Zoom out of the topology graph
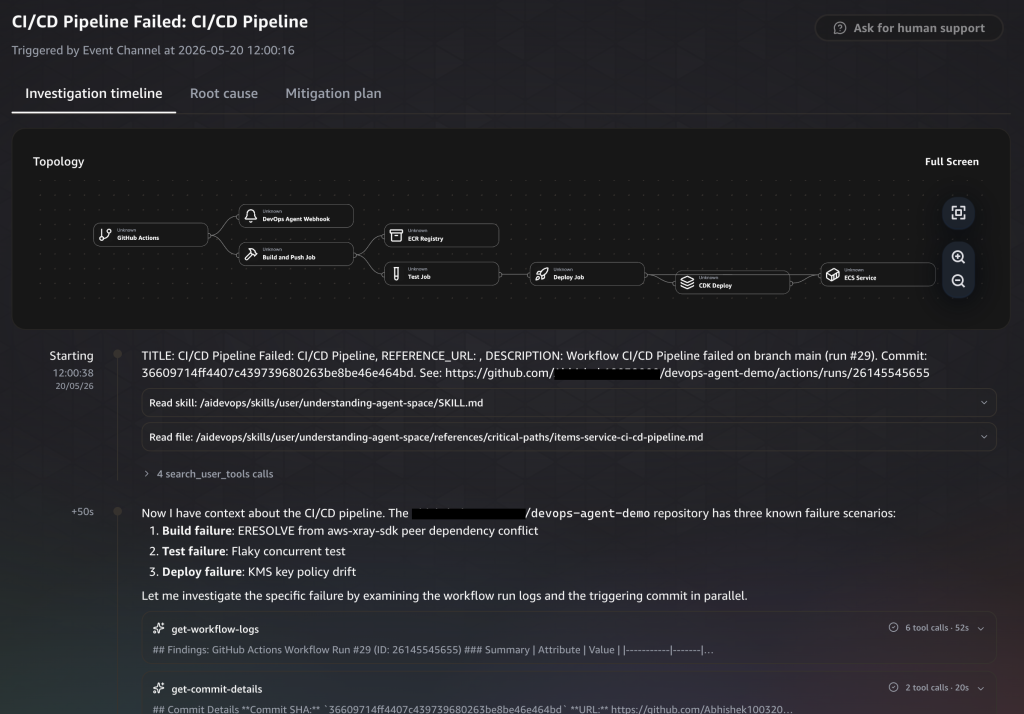Screen dimensions: 1024x714 pyautogui.click(x=958, y=281)
